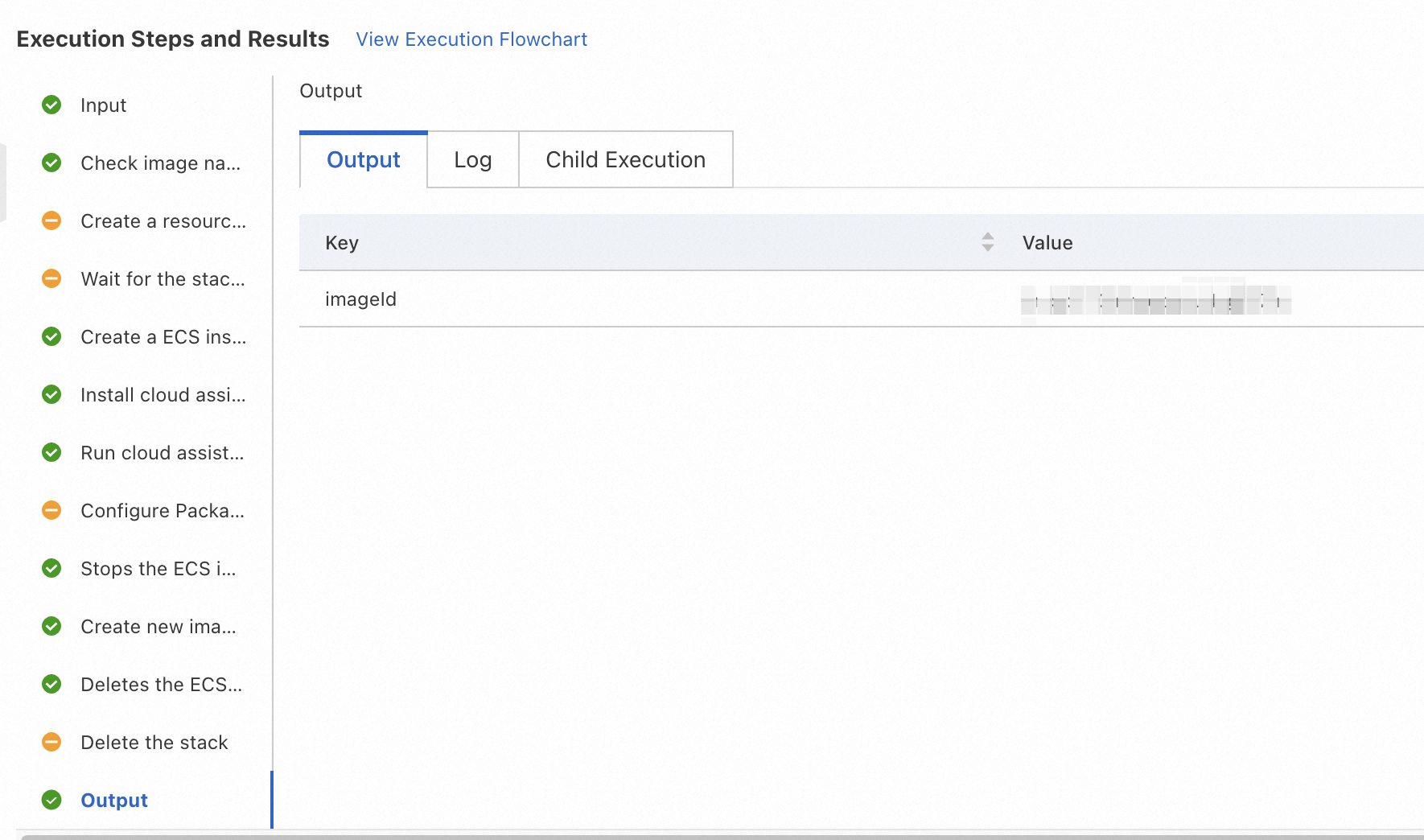Click the orange status icon next to Delete the stack
The image size is (1424, 840).
coord(51,743)
